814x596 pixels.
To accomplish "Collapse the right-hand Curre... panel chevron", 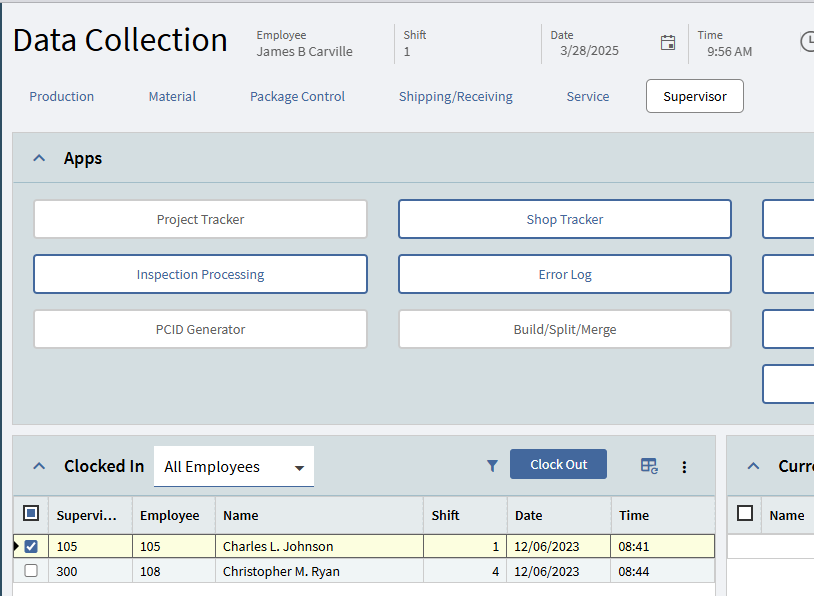I will click(x=753, y=466).
